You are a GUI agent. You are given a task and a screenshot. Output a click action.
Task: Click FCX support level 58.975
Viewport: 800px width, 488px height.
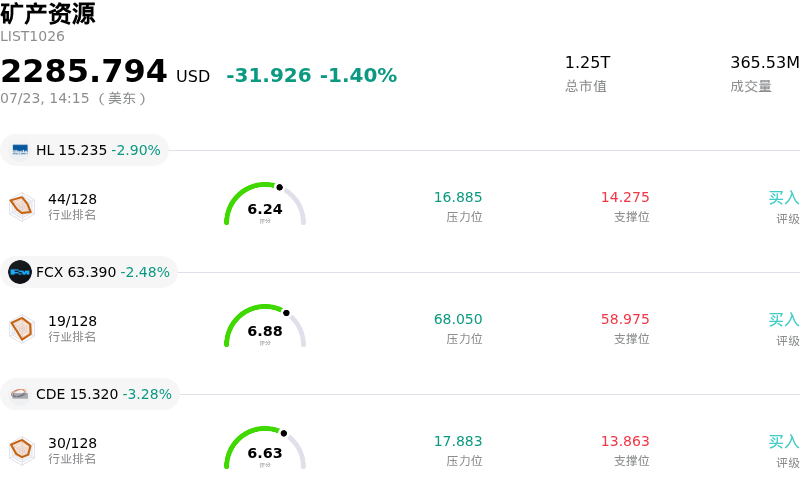pyautogui.click(x=625, y=319)
